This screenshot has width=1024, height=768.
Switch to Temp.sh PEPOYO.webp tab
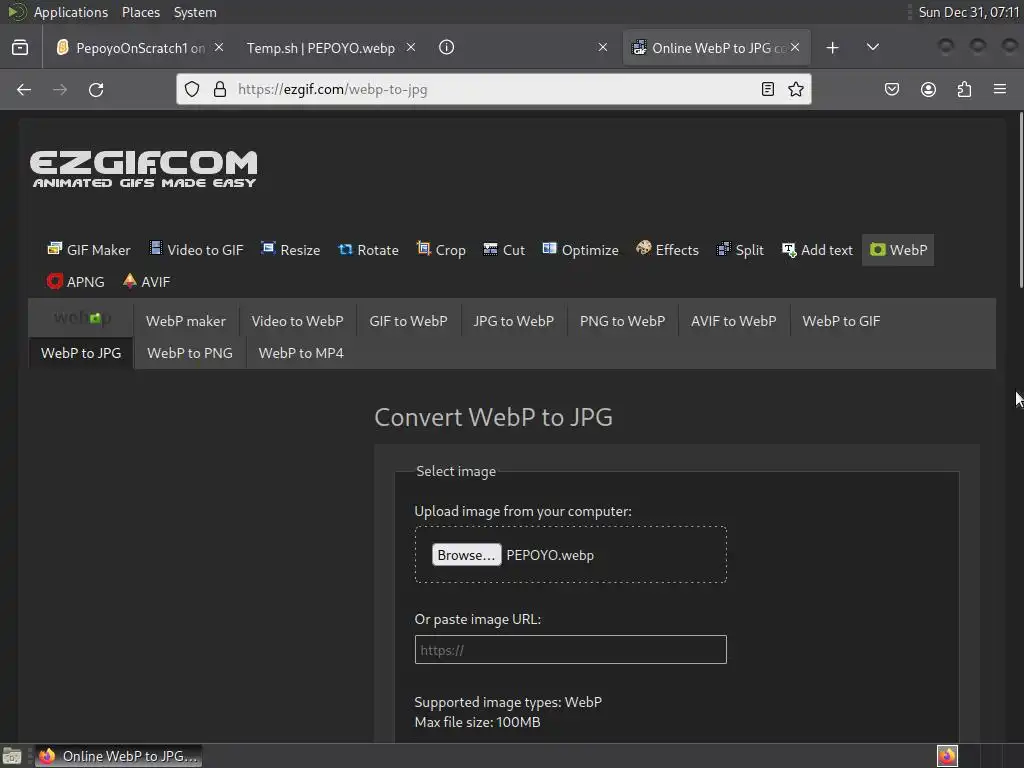click(x=321, y=48)
